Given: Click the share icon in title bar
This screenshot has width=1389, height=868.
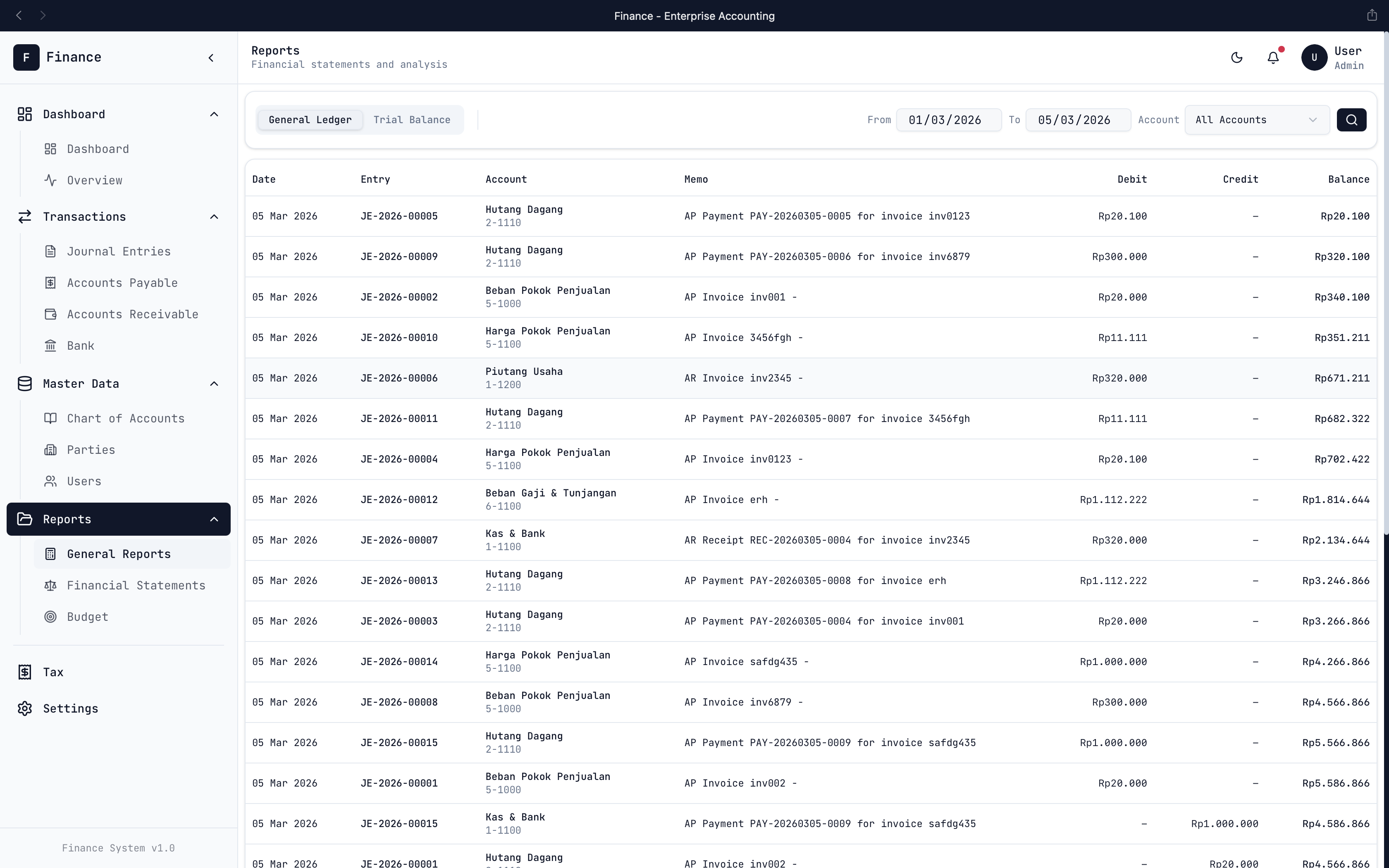Looking at the screenshot, I should (1372, 16).
